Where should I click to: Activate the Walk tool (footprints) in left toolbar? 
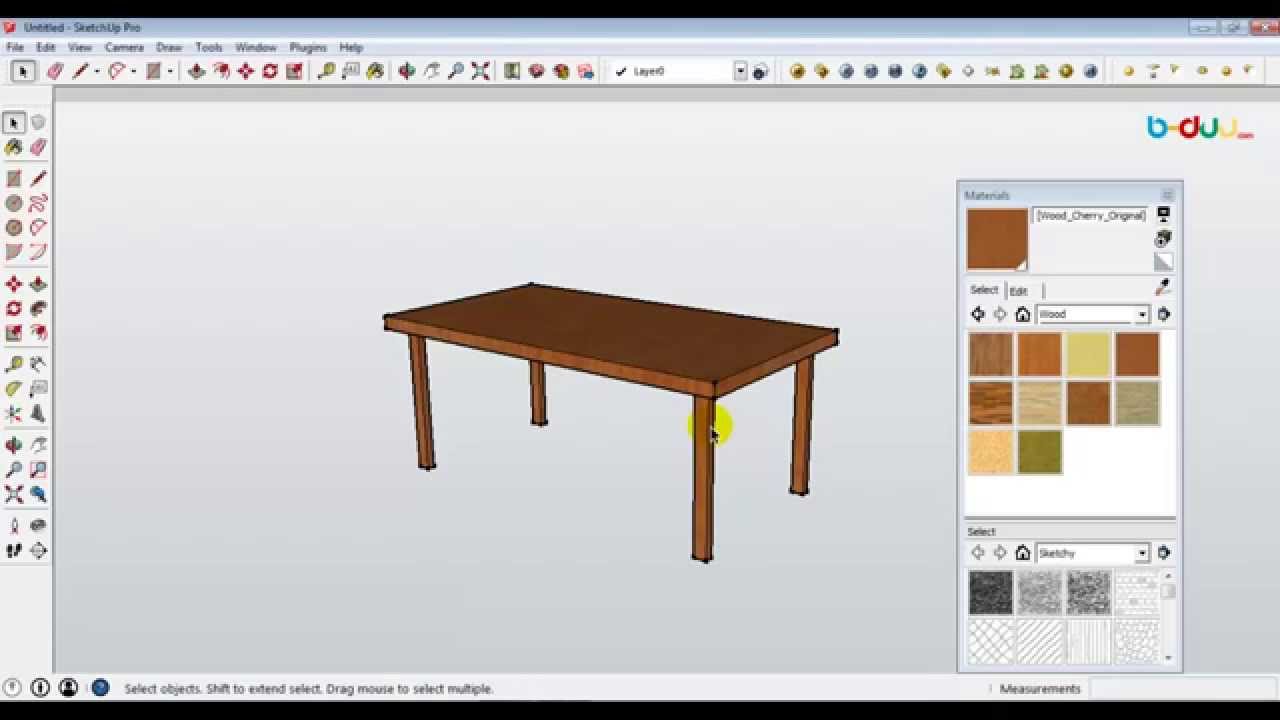(x=14, y=550)
